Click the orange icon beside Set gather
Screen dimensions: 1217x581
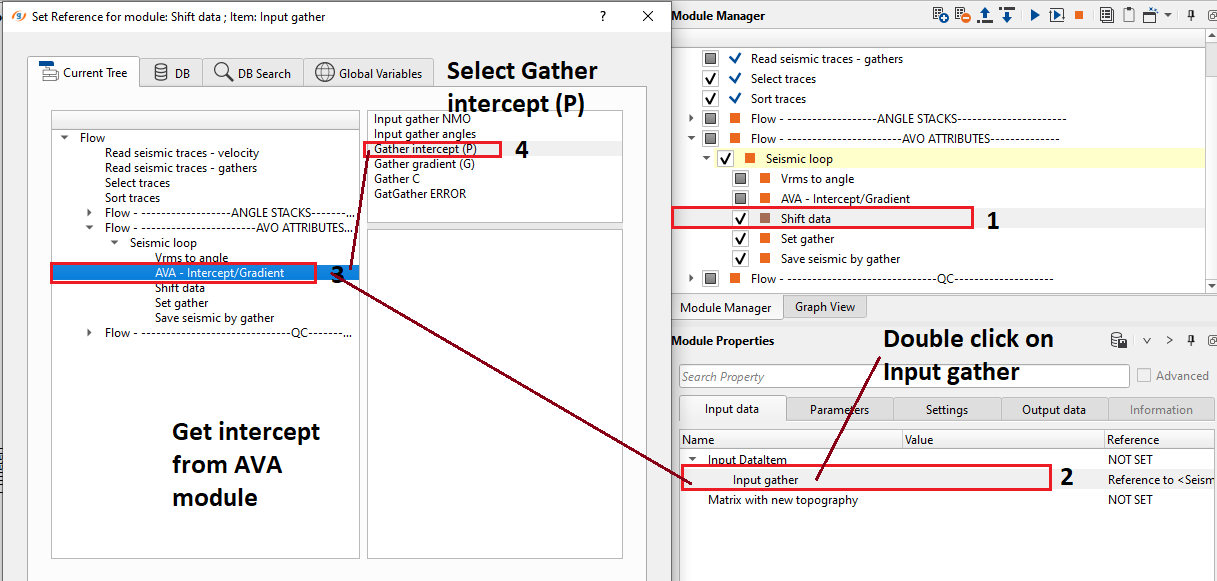tap(765, 239)
